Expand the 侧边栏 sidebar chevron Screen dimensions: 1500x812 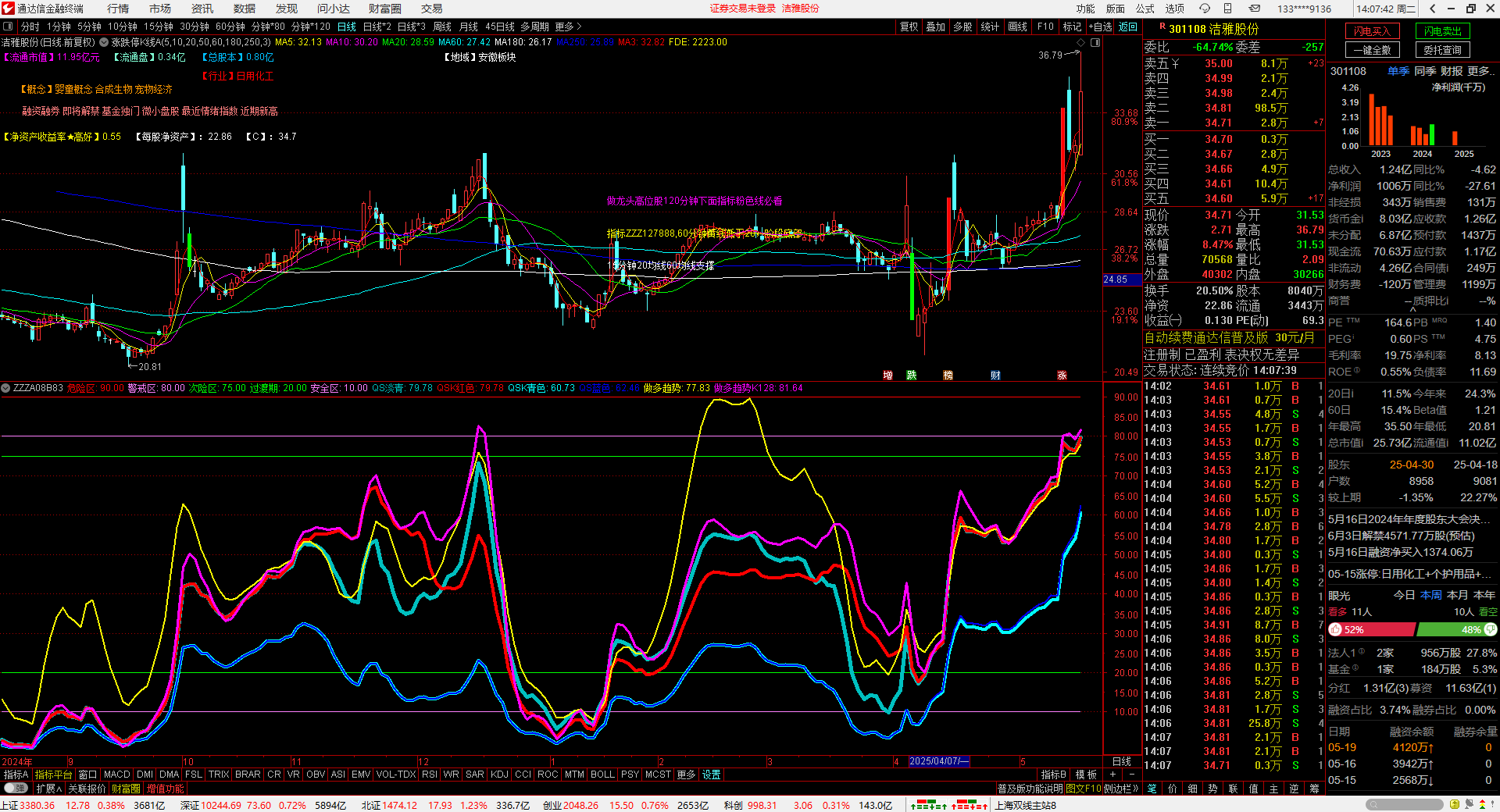[1120, 789]
